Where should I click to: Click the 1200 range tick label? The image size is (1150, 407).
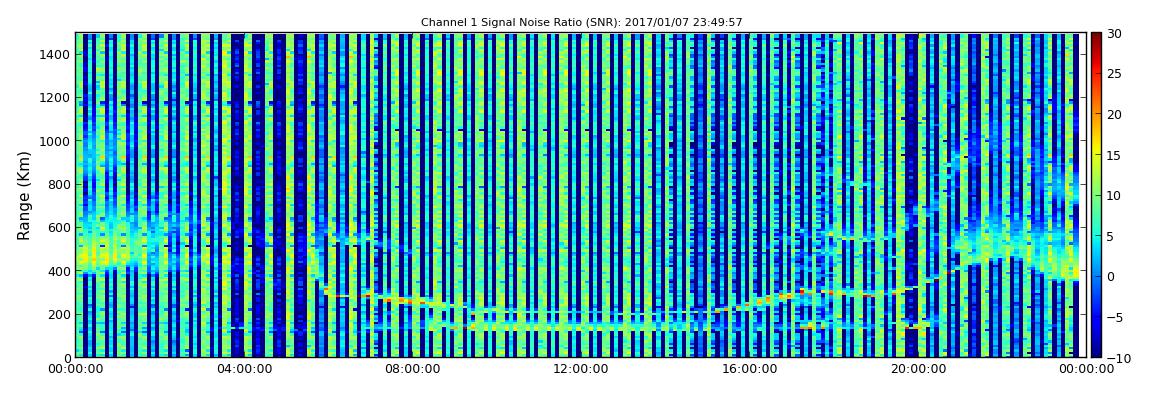pyautogui.click(x=56, y=98)
